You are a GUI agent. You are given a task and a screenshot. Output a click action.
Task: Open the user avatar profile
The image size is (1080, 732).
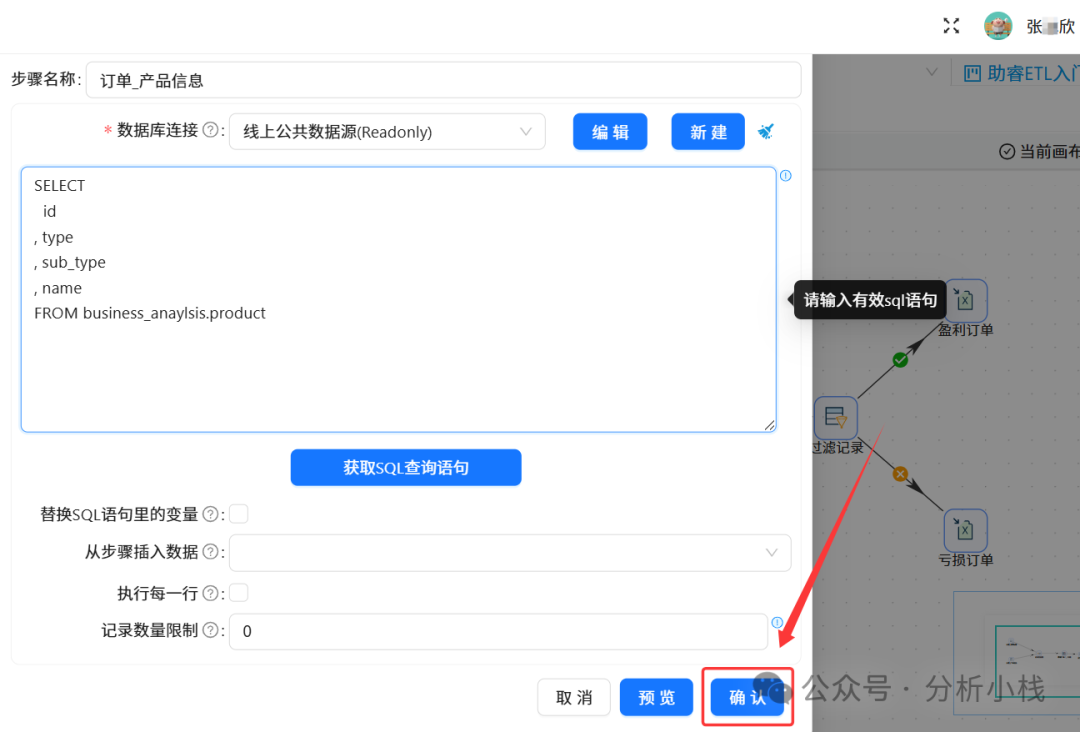point(997,26)
